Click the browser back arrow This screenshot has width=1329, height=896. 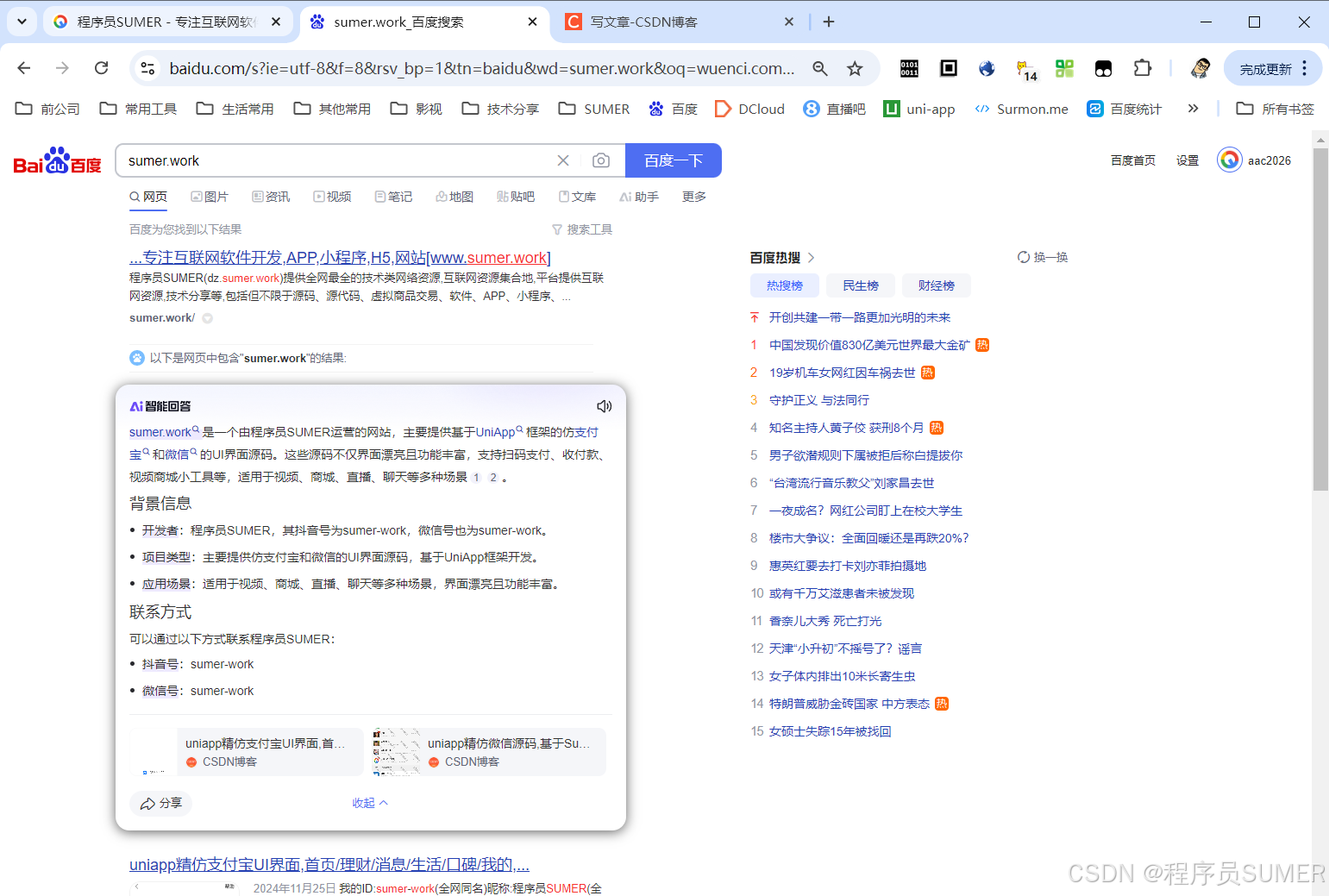click(x=24, y=68)
